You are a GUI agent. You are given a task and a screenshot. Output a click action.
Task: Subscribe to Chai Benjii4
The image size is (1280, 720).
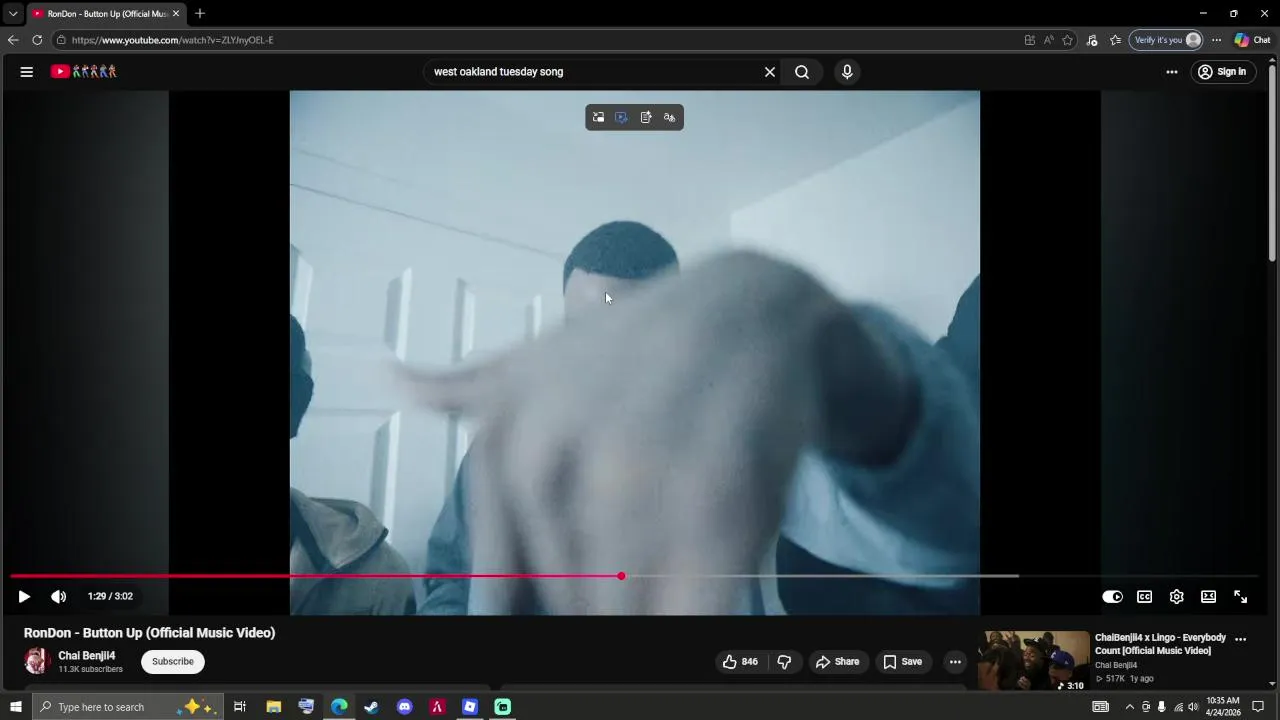click(x=173, y=661)
